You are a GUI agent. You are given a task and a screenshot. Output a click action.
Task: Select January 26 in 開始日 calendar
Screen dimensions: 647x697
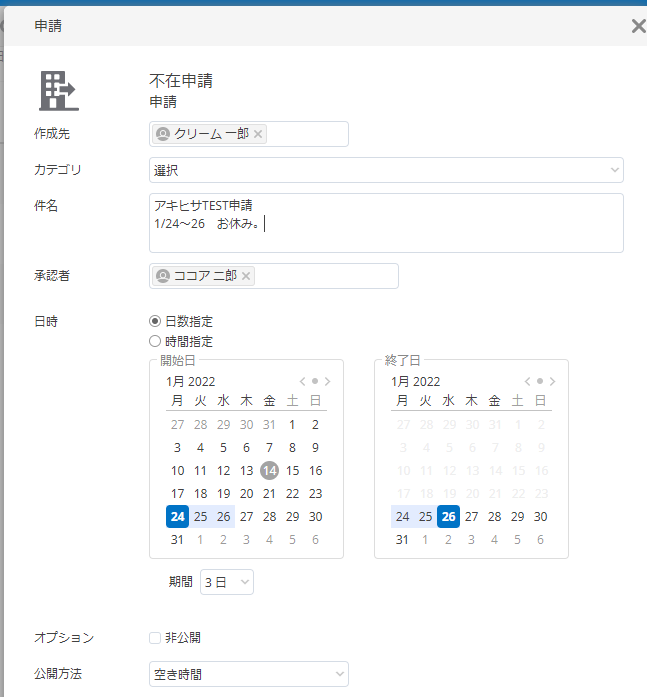224,517
